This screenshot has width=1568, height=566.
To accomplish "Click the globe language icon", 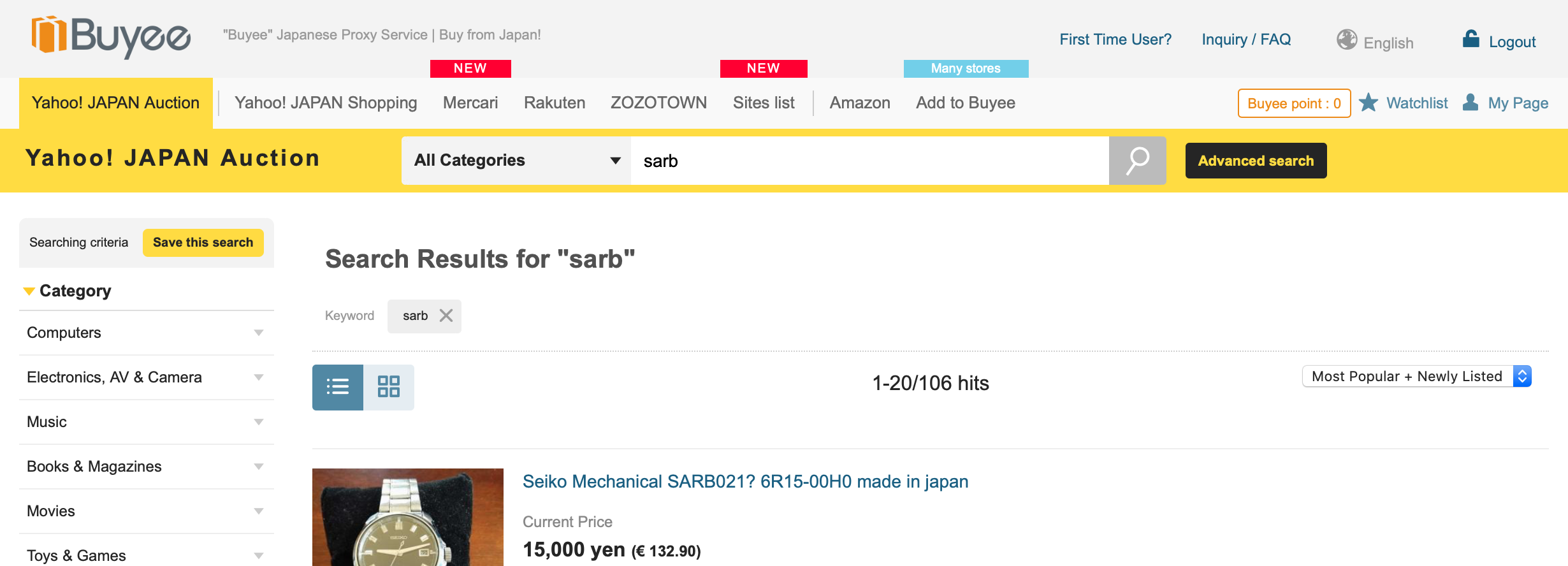I will pyautogui.click(x=1346, y=40).
